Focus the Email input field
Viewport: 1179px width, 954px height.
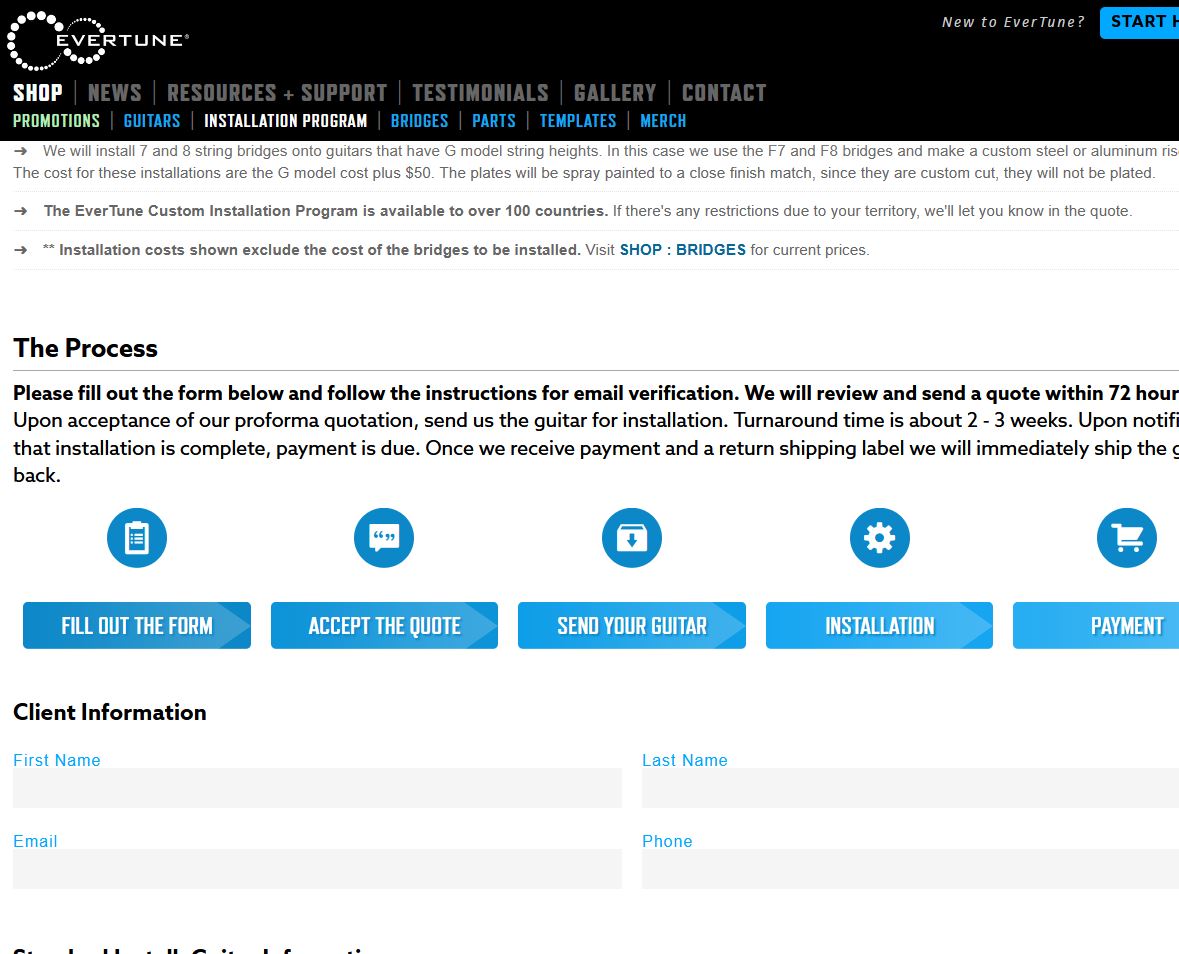pos(317,869)
